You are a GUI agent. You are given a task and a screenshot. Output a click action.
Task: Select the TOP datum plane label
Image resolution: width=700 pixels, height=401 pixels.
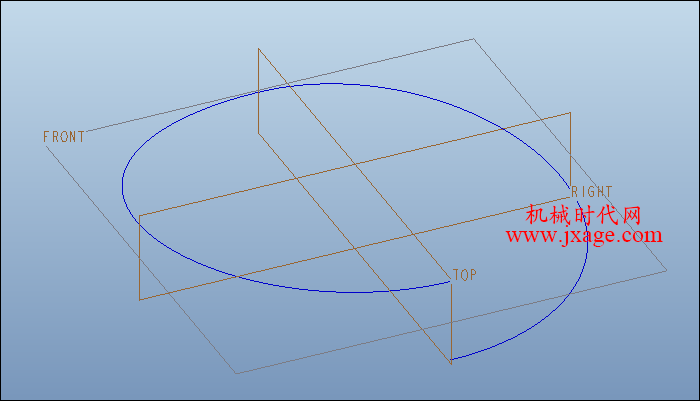click(465, 275)
